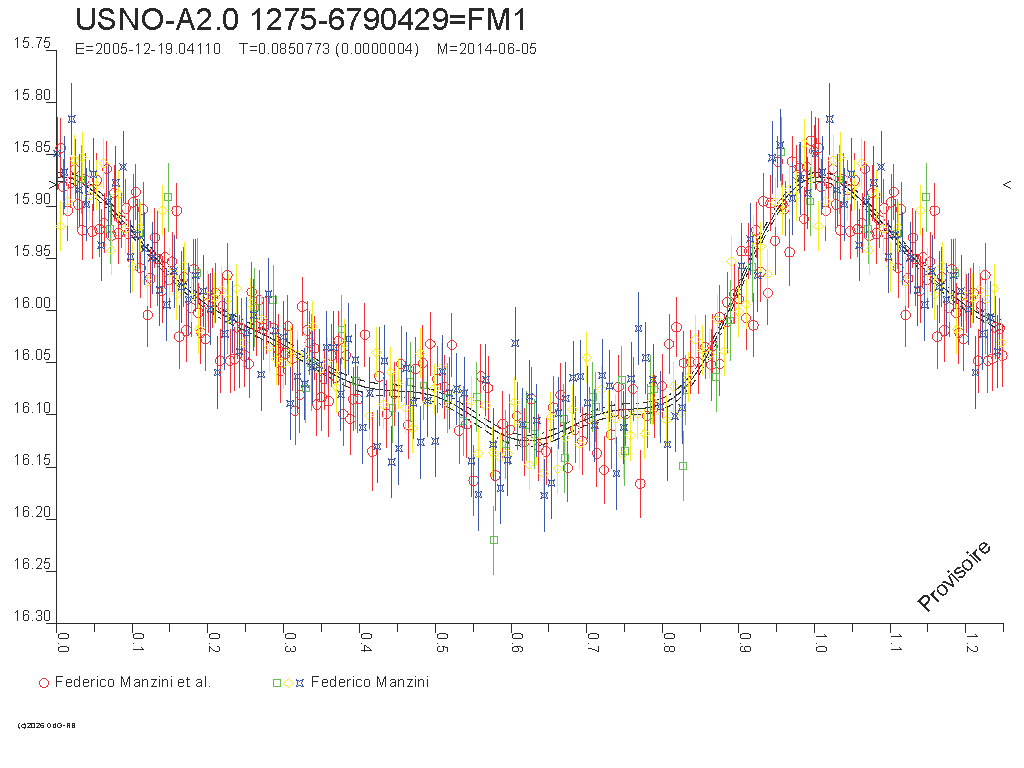This screenshot has width=1024, height=768.
Task: Click the x-axis label 1.0
Action: click(820, 643)
